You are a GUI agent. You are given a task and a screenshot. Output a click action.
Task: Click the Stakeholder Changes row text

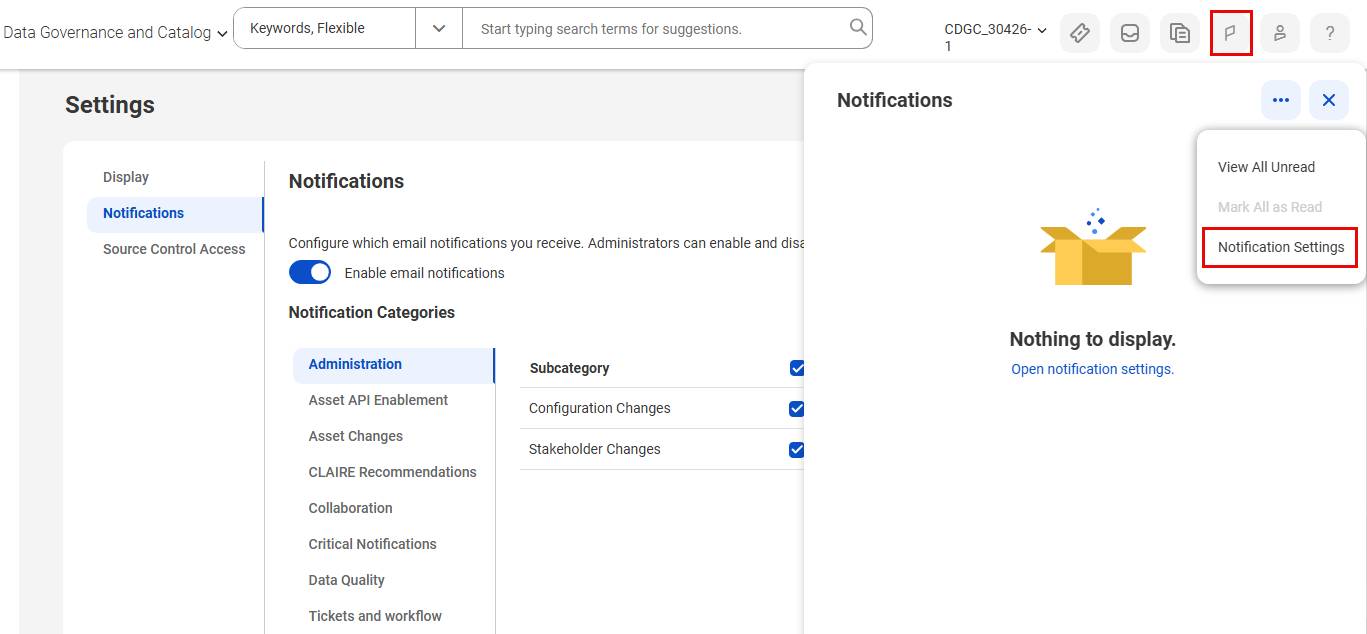(x=595, y=449)
